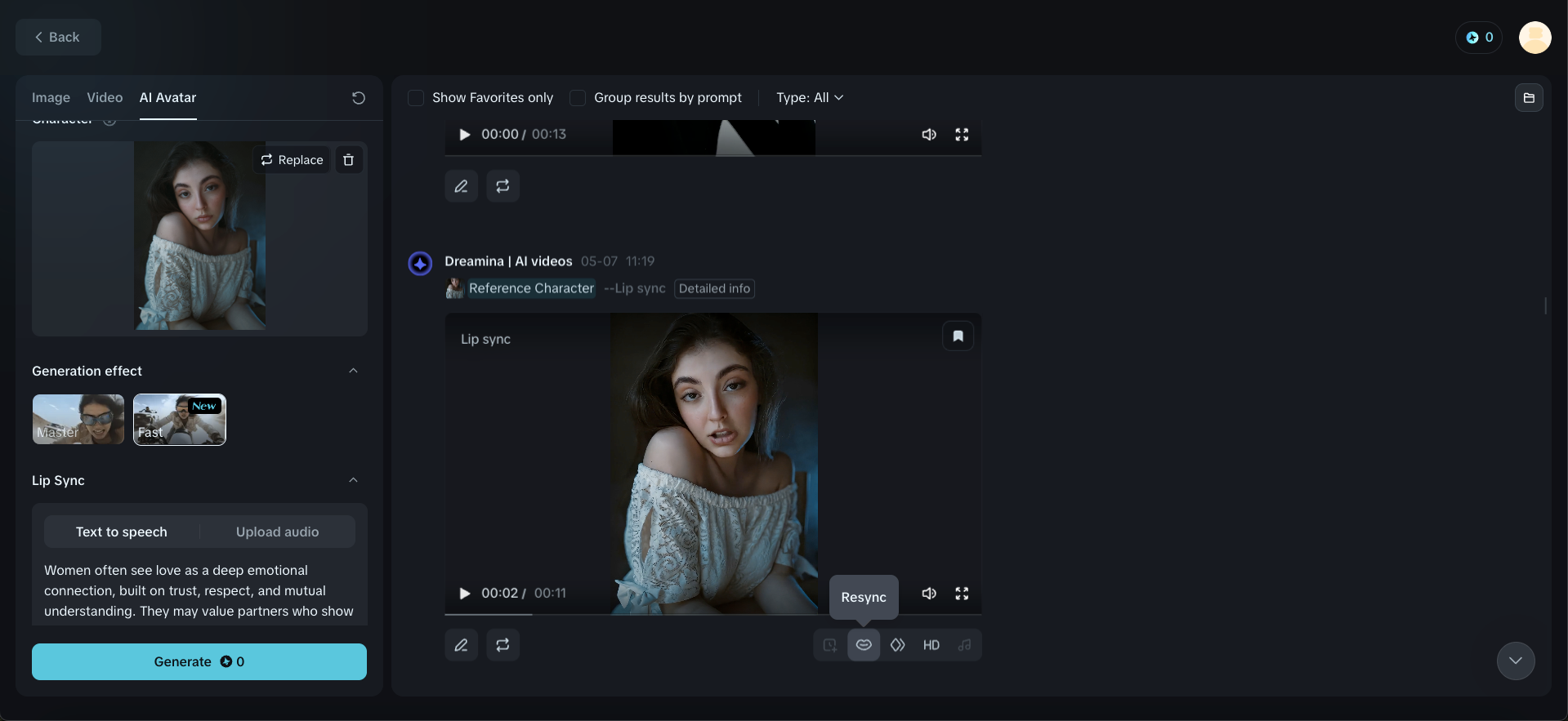Click the results panel vertical scrollbar
The height and width of the screenshot is (721, 1568).
[1545, 305]
